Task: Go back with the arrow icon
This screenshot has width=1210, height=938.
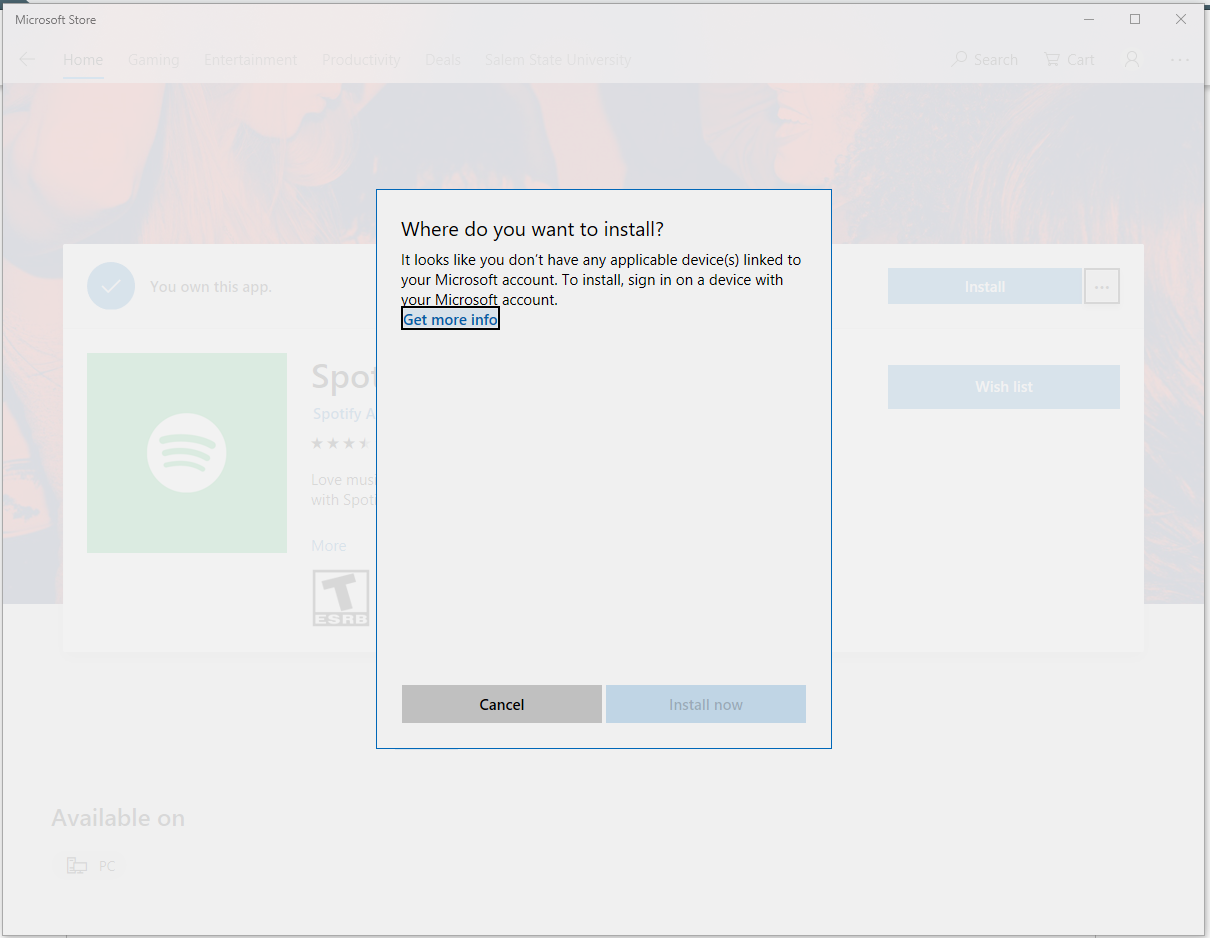Action: (27, 59)
